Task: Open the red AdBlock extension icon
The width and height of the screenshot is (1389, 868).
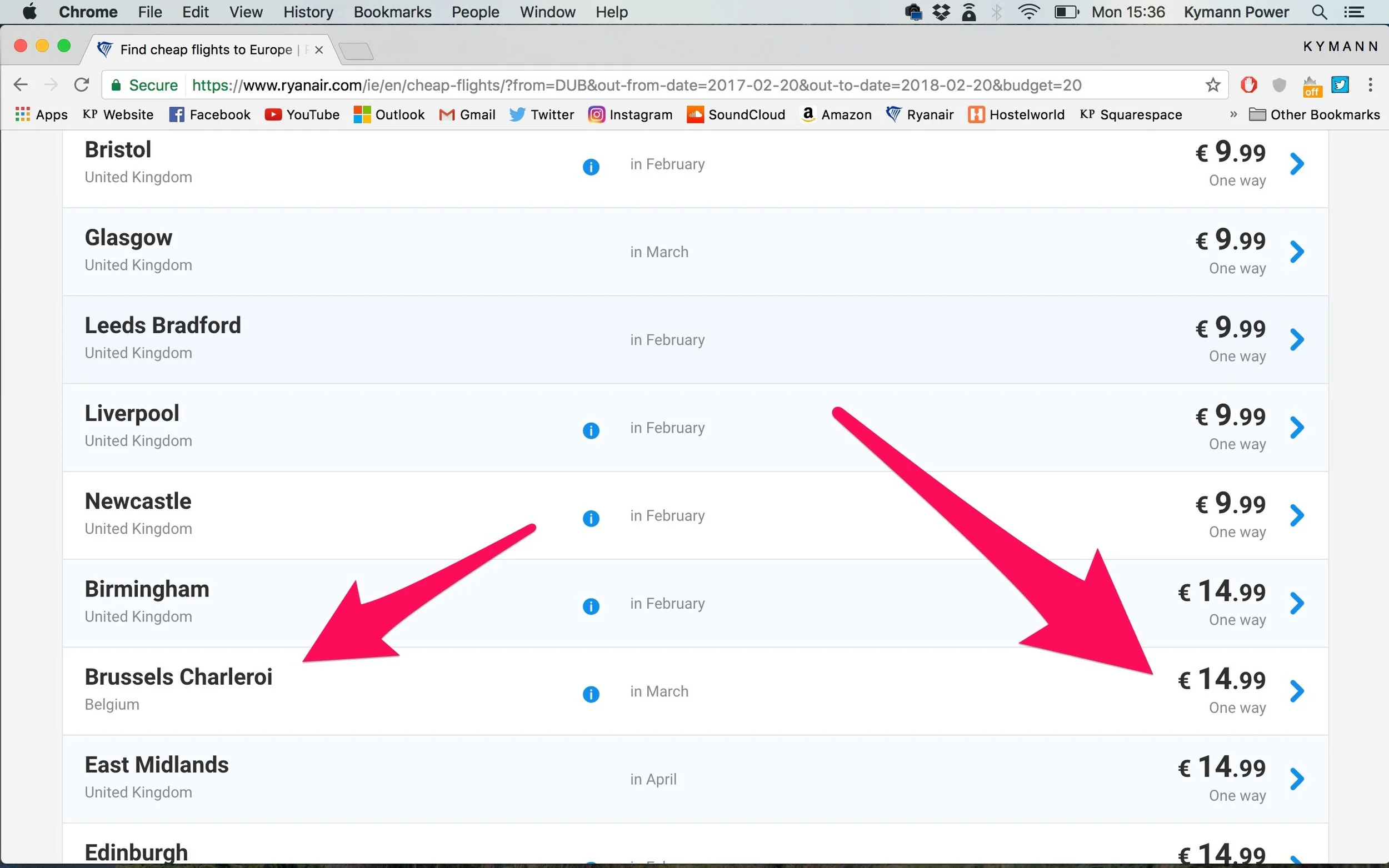Action: tap(1248, 85)
